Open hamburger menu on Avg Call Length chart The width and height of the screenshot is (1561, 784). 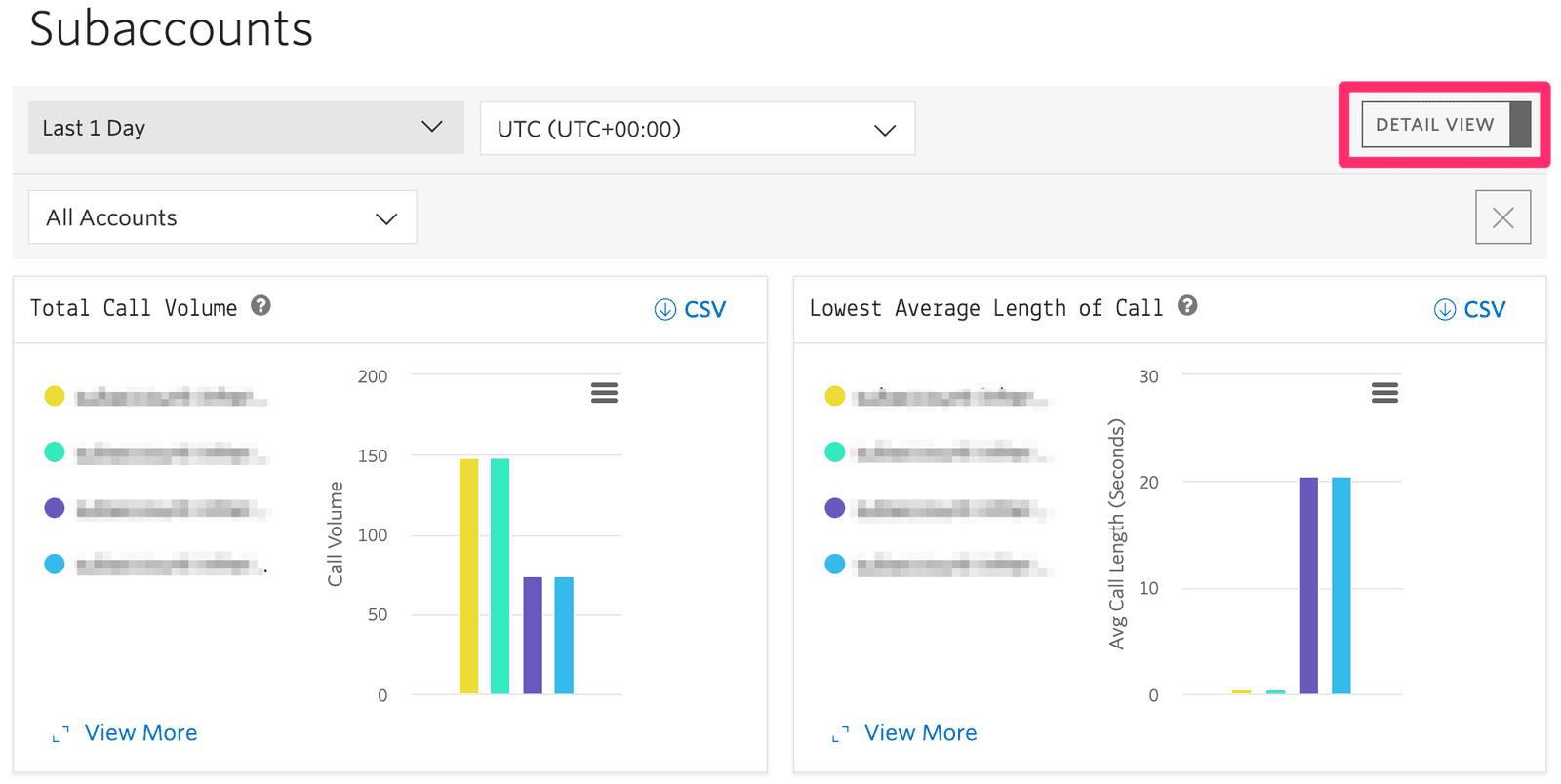1384,393
